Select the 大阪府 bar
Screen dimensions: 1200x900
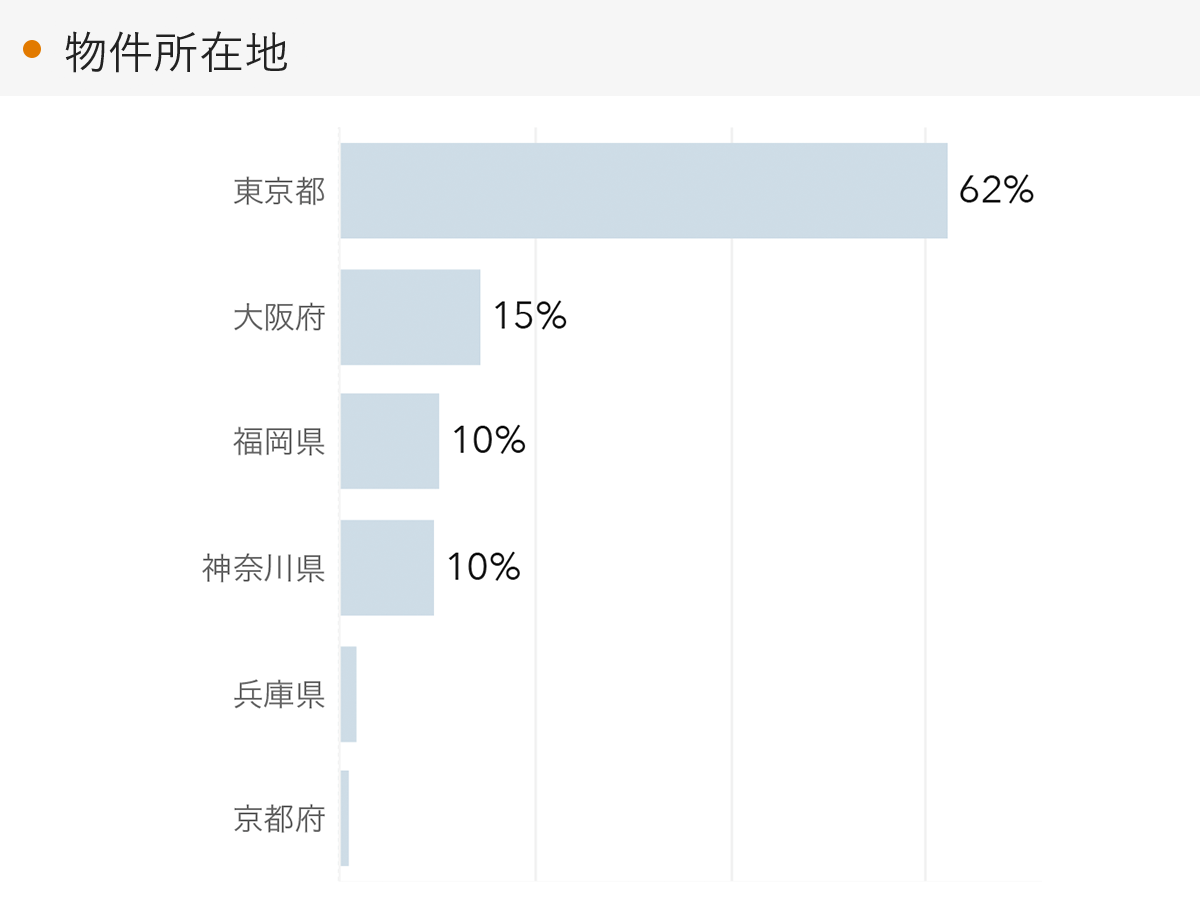(x=410, y=317)
